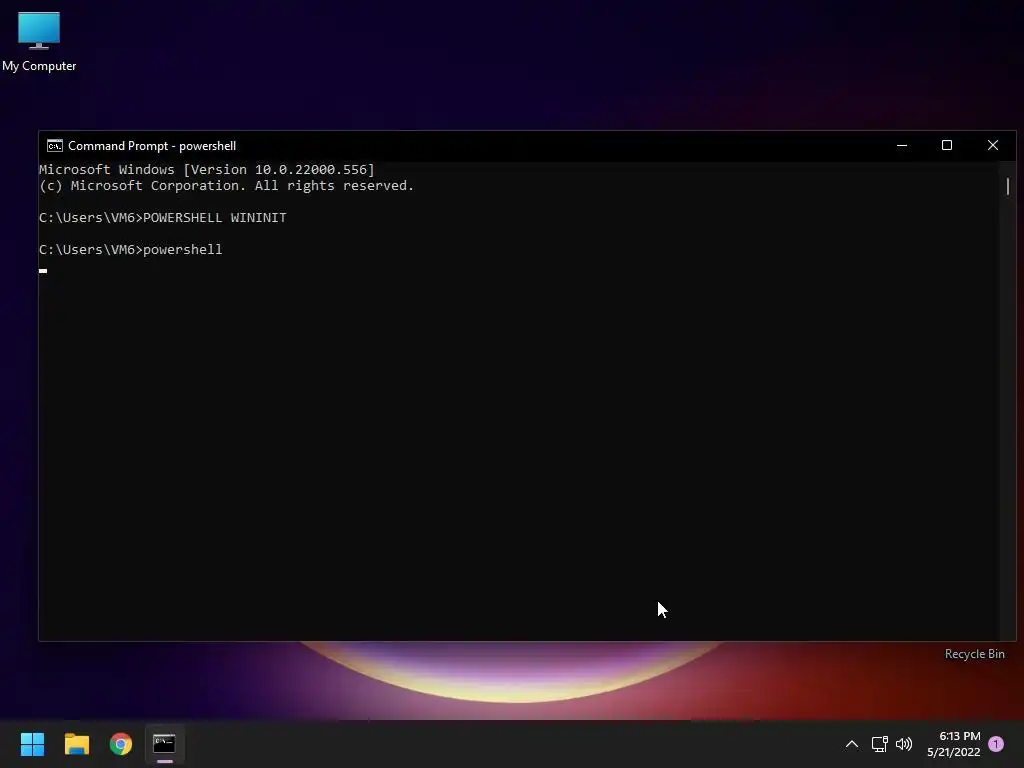Image resolution: width=1024 pixels, height=768 pixels.
Task: Click the Command Prompt title bar icon
Action: (x=55, y=146)
